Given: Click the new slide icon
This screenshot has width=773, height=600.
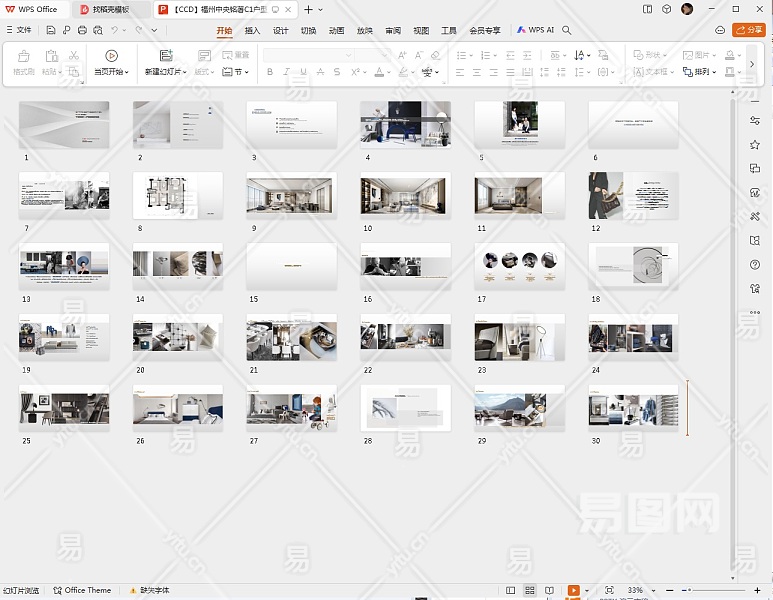Looking at the screenshot, I should [x=166, y=57].
